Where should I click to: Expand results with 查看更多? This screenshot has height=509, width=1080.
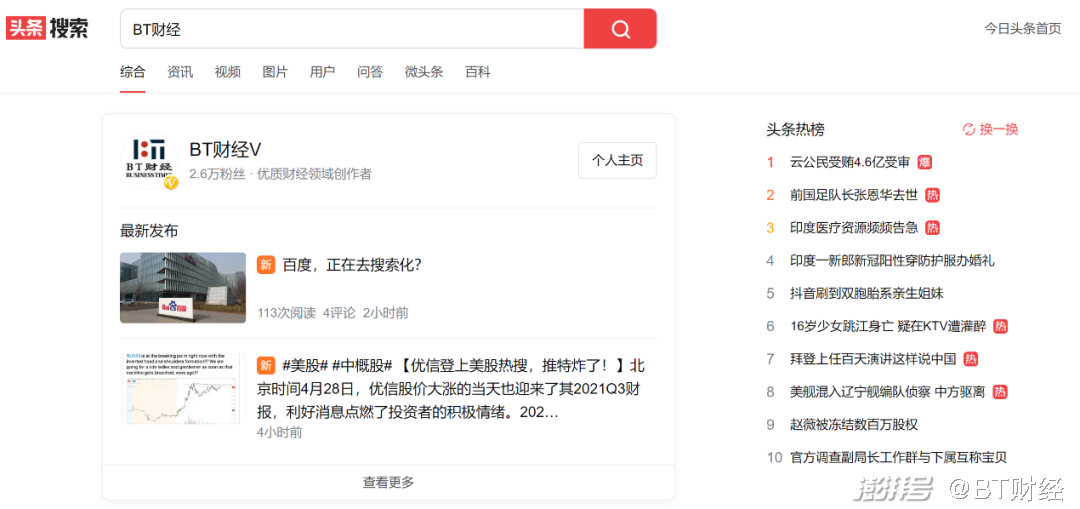coord(388,482)
